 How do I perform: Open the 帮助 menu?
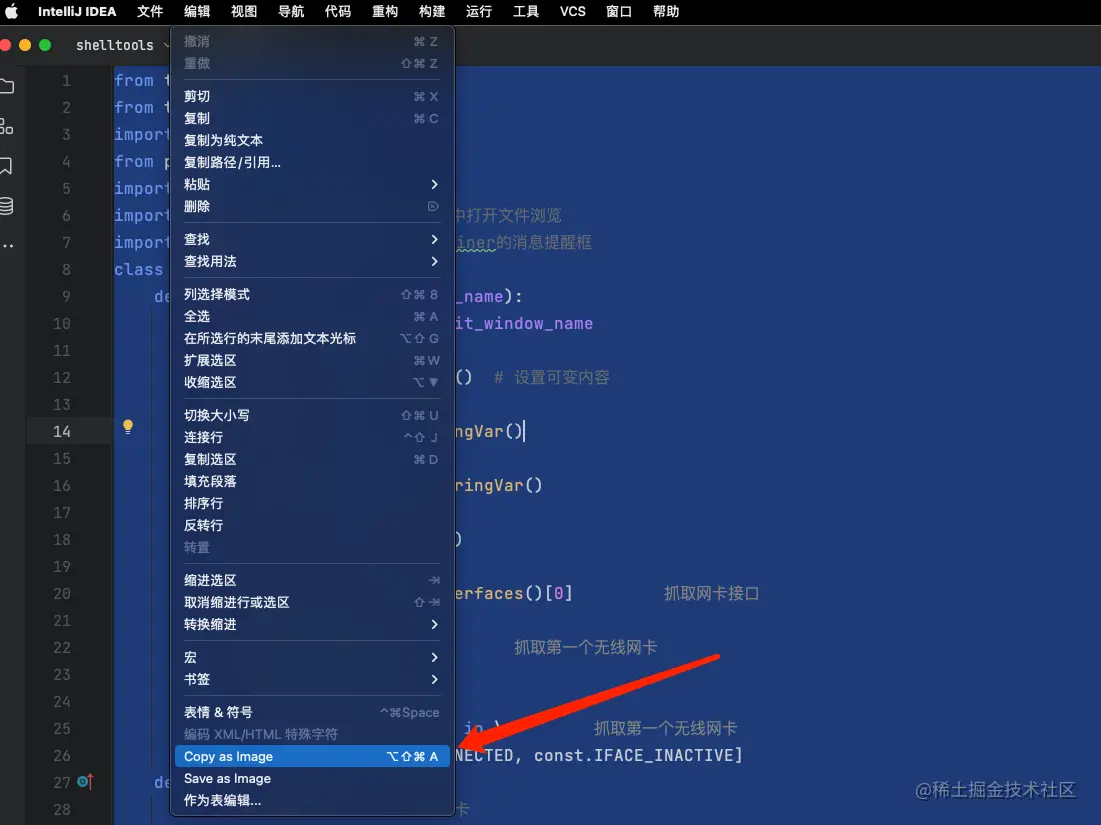pyautogui.click(x=666, y=11)
